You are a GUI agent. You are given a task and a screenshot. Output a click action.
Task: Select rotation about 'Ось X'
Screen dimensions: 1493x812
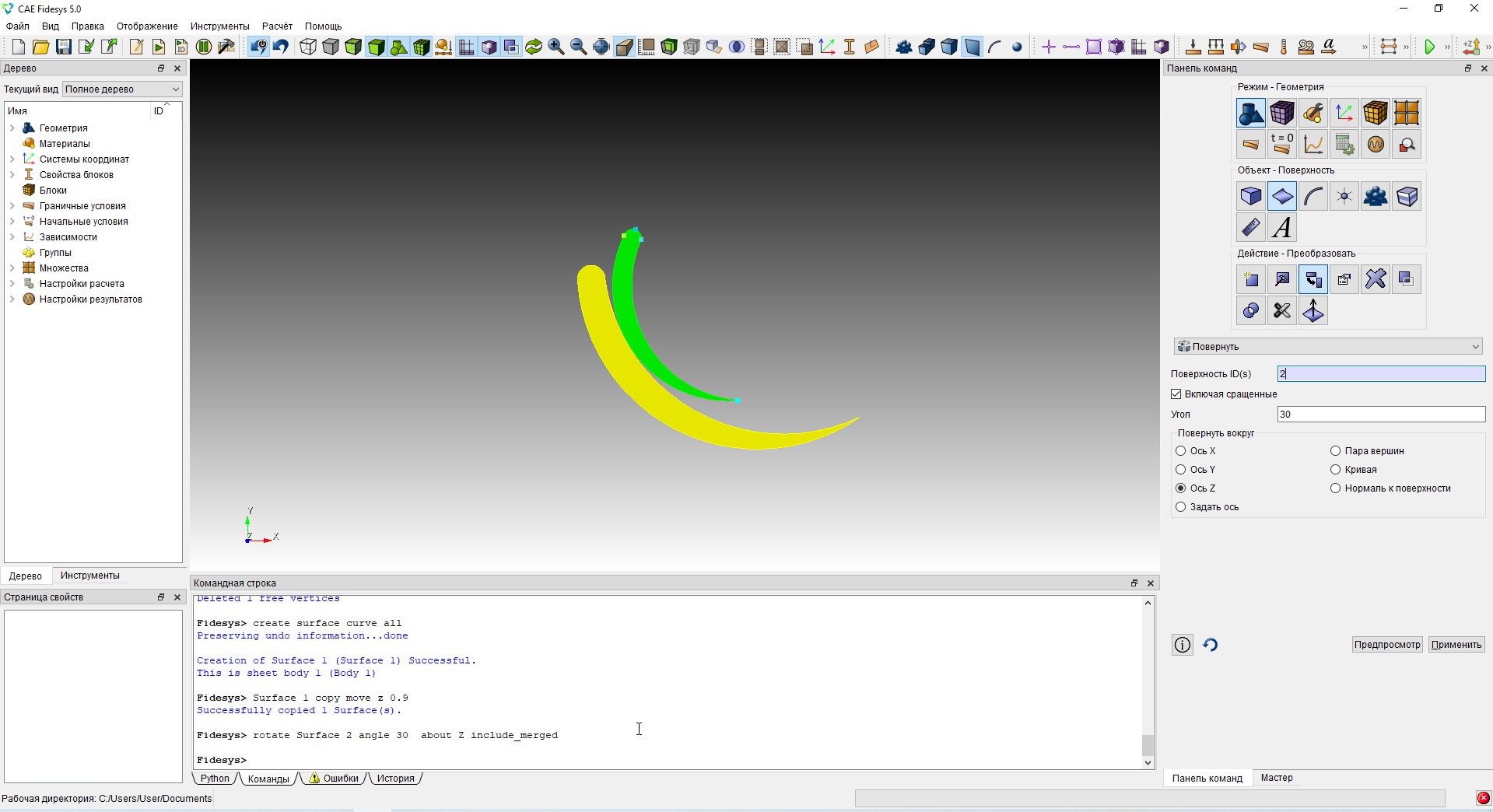[1181, 451]
